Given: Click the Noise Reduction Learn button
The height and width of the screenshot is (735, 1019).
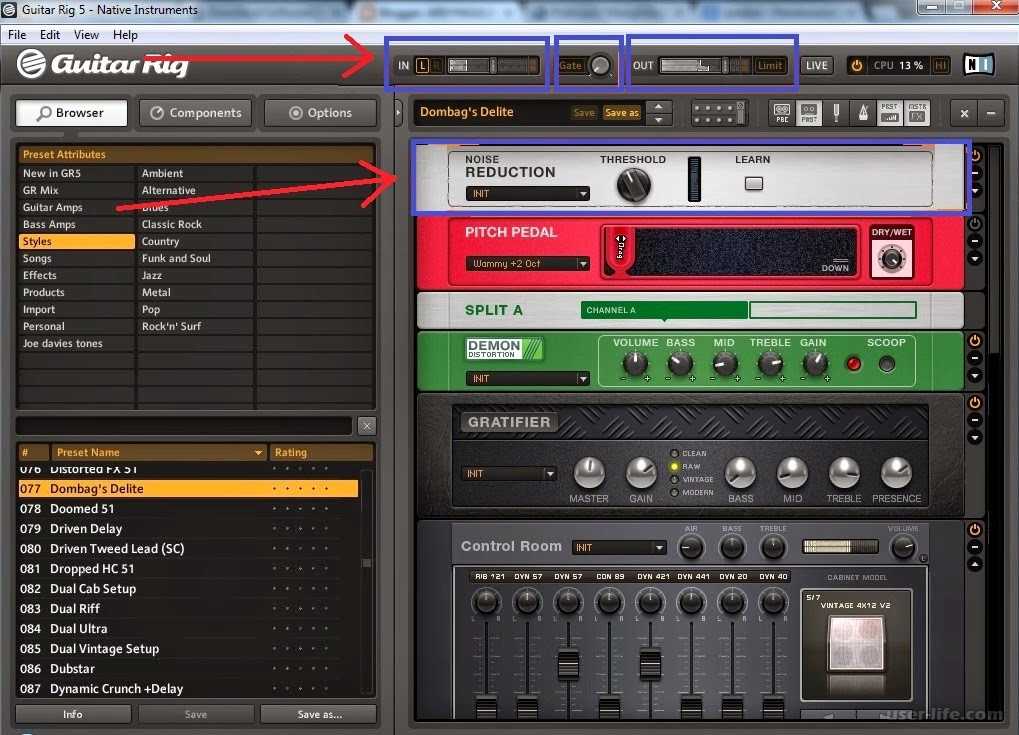Looking at the screenshot, I should pos(754,184).
